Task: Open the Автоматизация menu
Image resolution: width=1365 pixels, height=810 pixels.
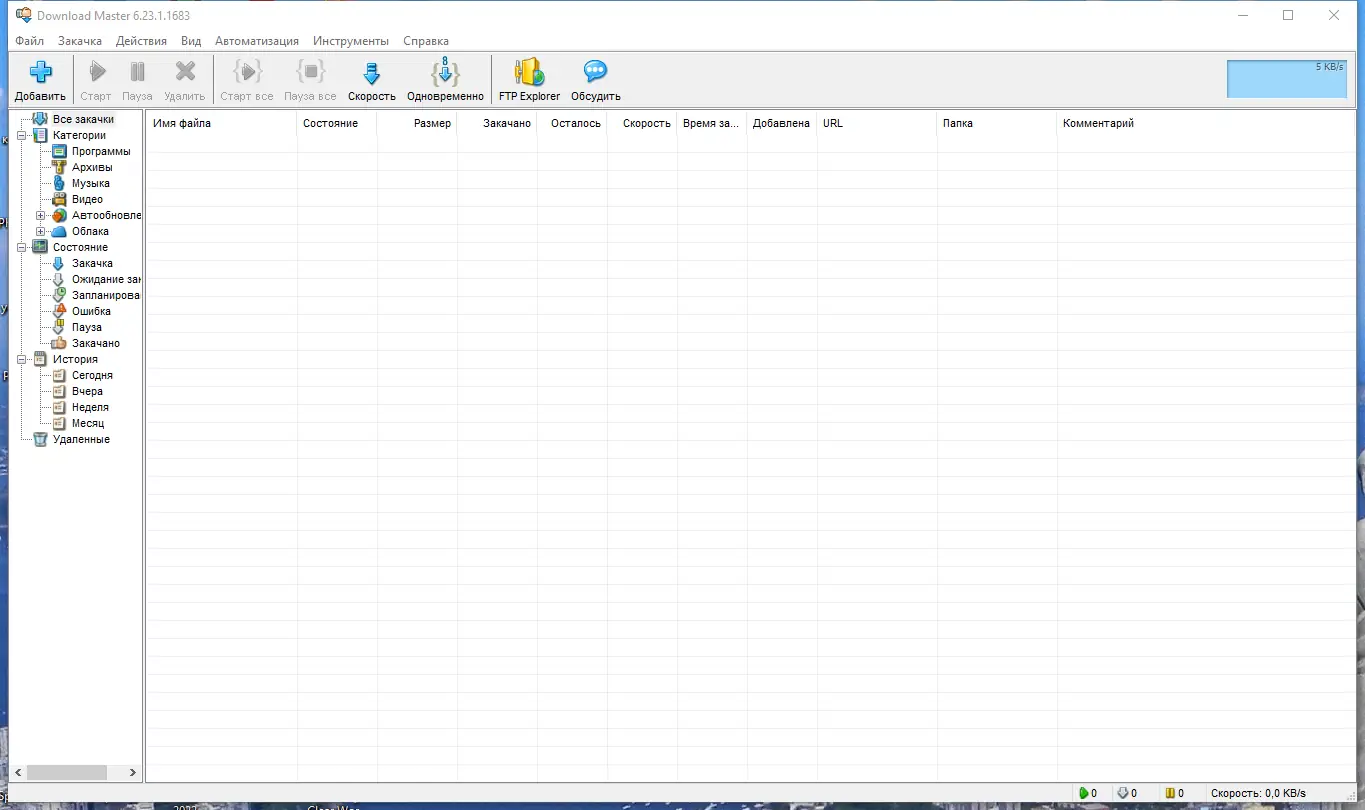Action: (257, 41)
